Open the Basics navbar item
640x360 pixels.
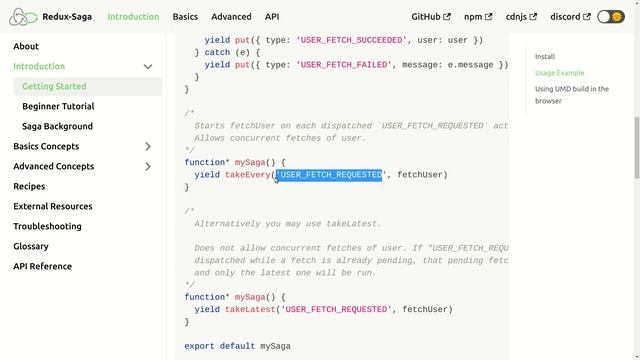coord(185,17)
